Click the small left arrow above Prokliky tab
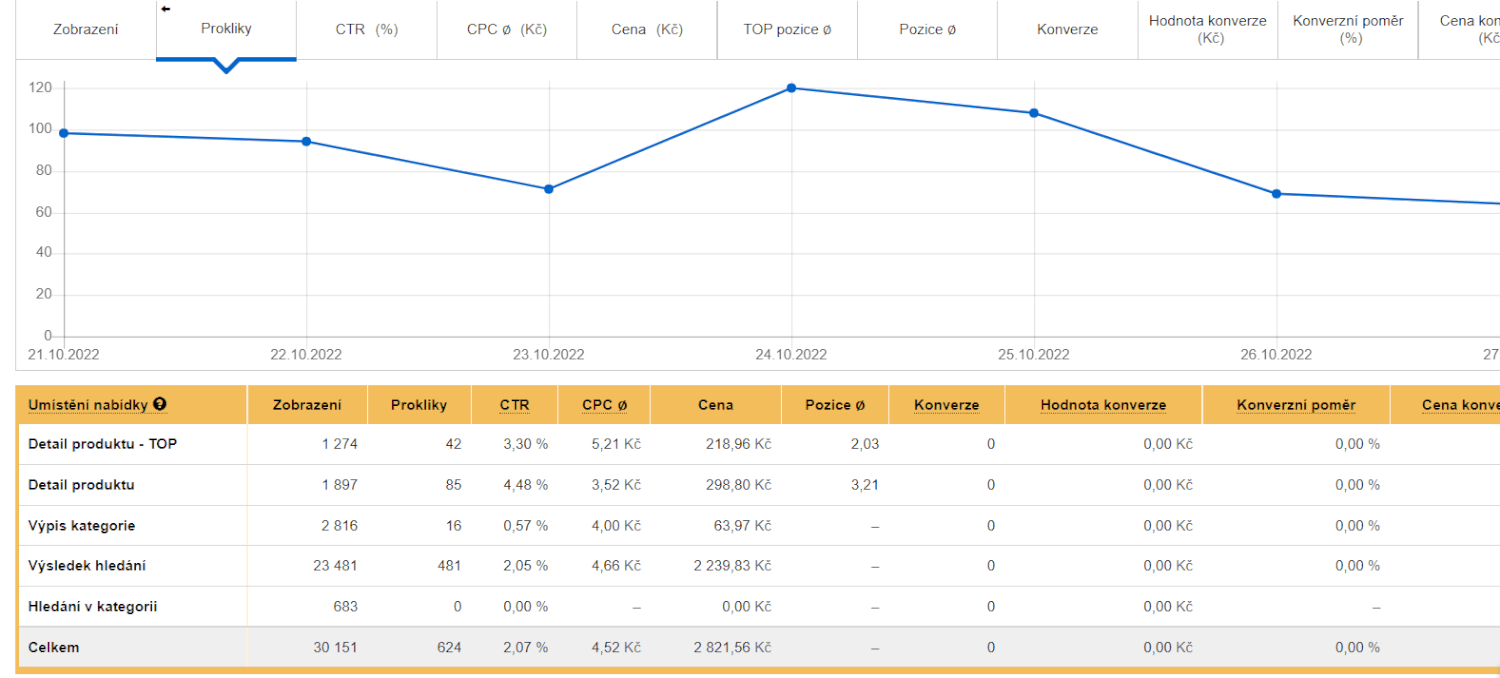The width and height of the screenshot is (1500, 678). 166,9
